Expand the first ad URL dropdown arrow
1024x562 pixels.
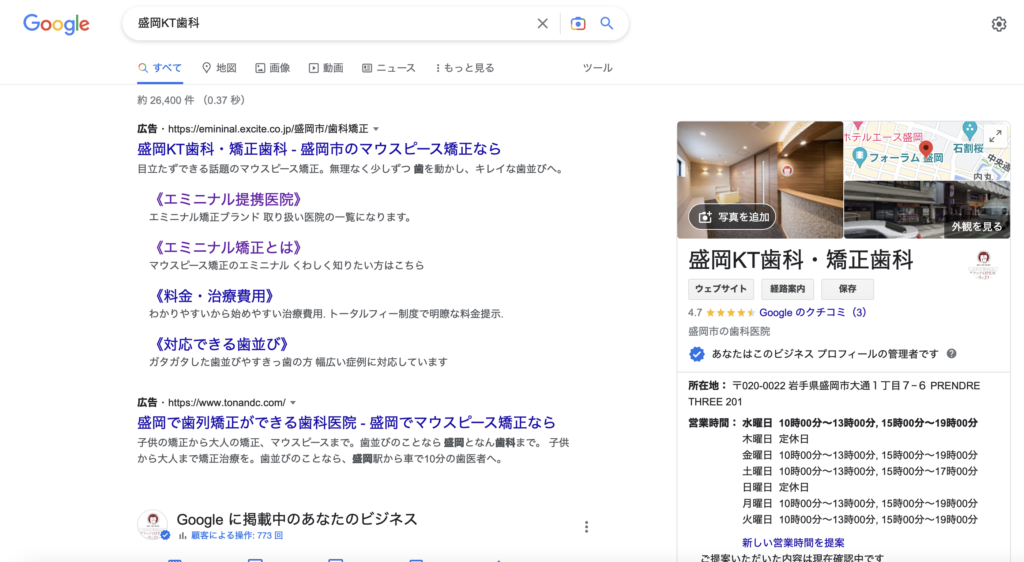click(377, 129)
